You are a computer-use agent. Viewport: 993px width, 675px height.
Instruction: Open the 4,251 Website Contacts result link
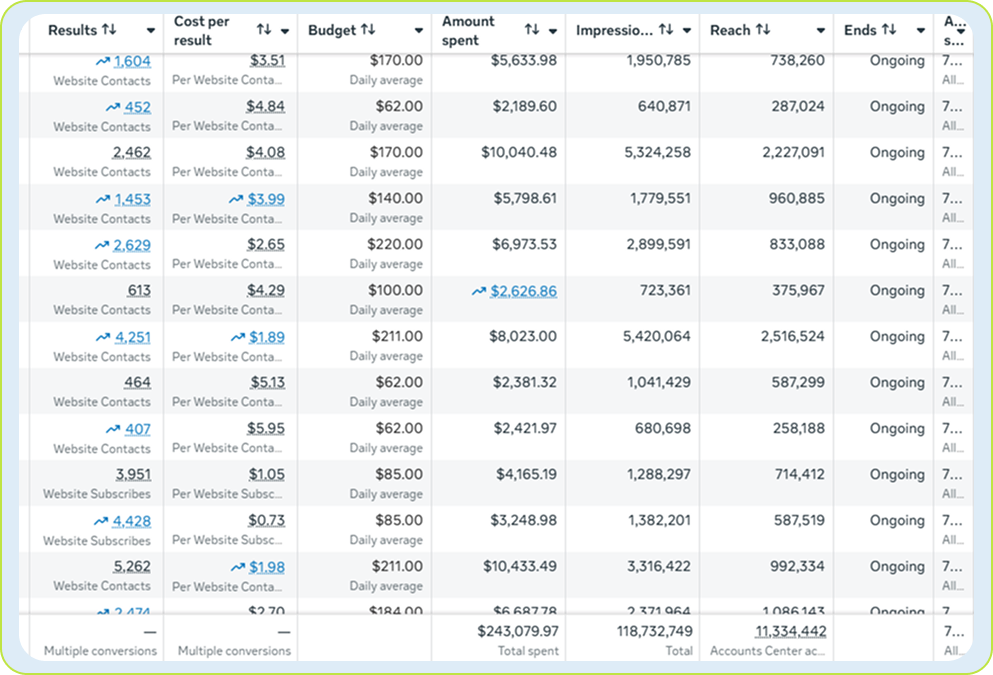(x=132, y=337)
